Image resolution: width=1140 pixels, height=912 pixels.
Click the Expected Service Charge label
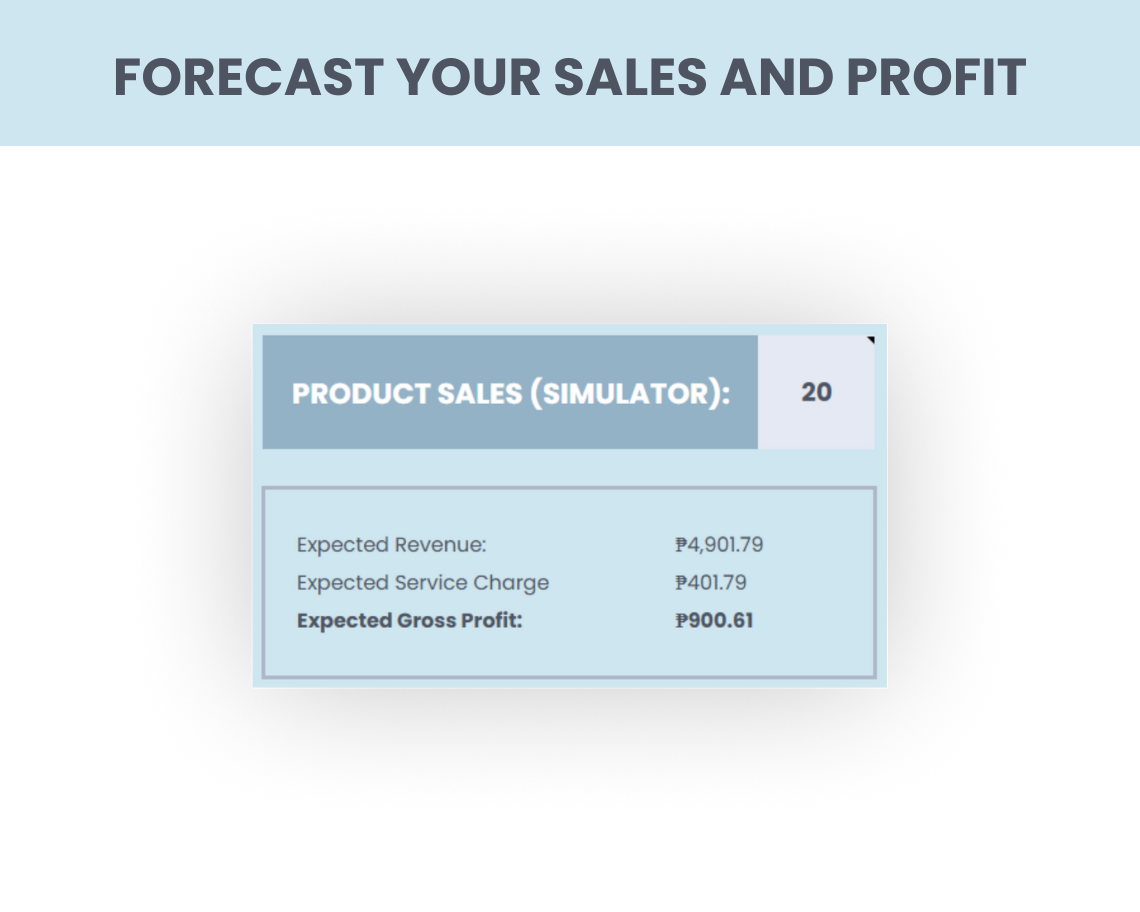click(423, 583)
